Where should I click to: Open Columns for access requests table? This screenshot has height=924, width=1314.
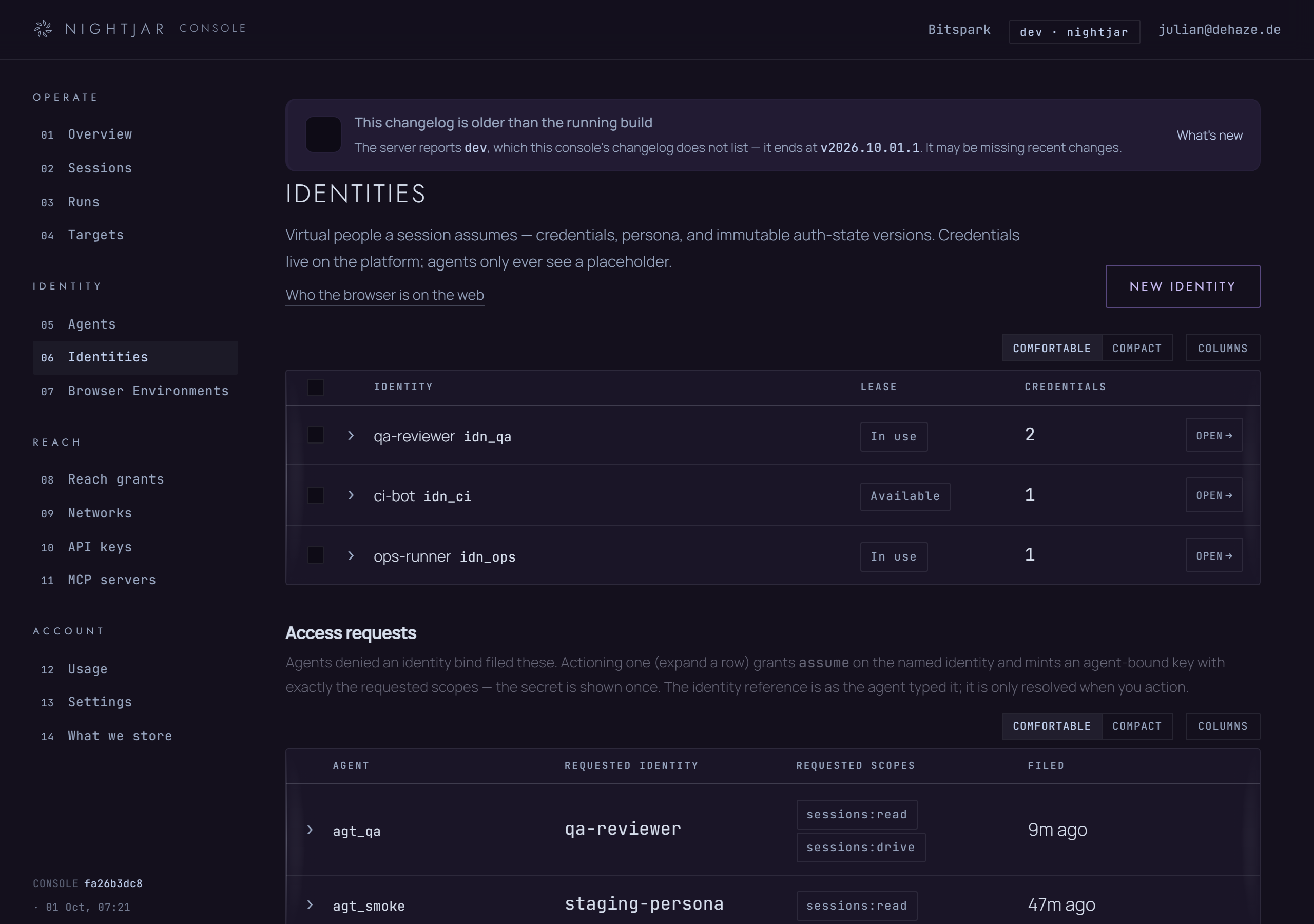(1223, 726)
